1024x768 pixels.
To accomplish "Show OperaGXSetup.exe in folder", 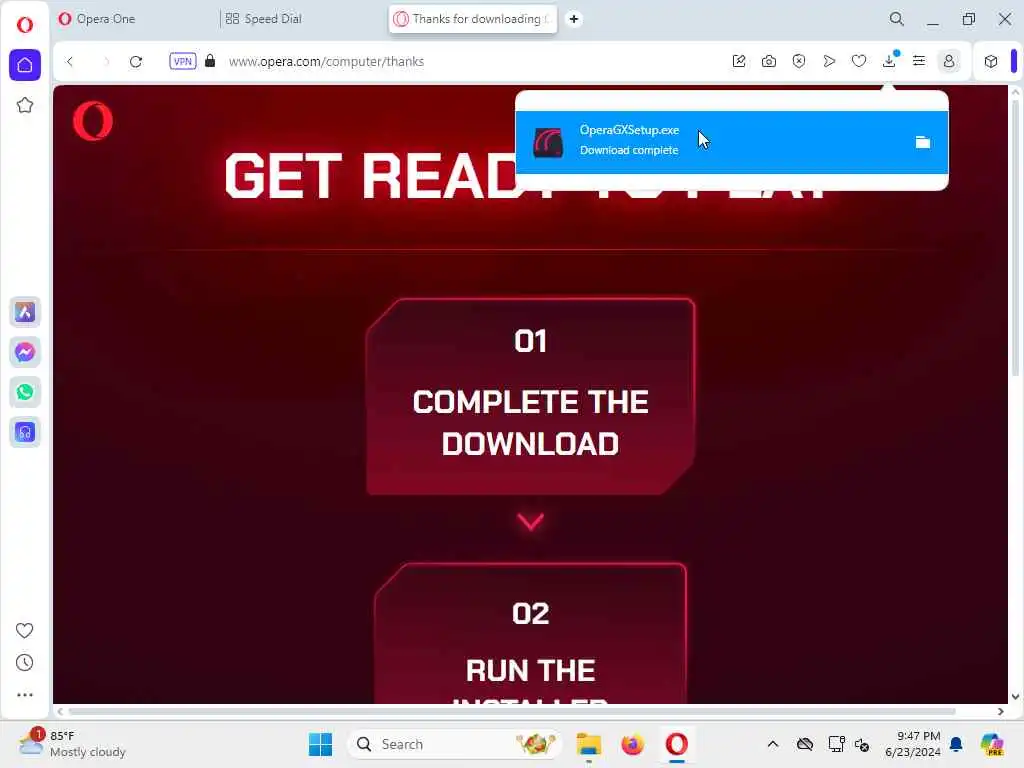I will [x=923, y=142].
